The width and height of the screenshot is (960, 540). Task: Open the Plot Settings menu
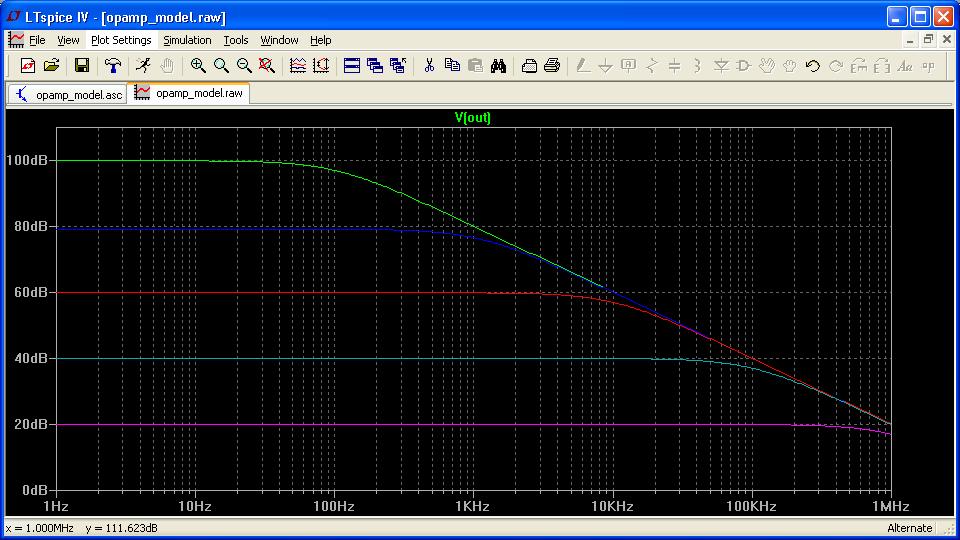(121, 40)
